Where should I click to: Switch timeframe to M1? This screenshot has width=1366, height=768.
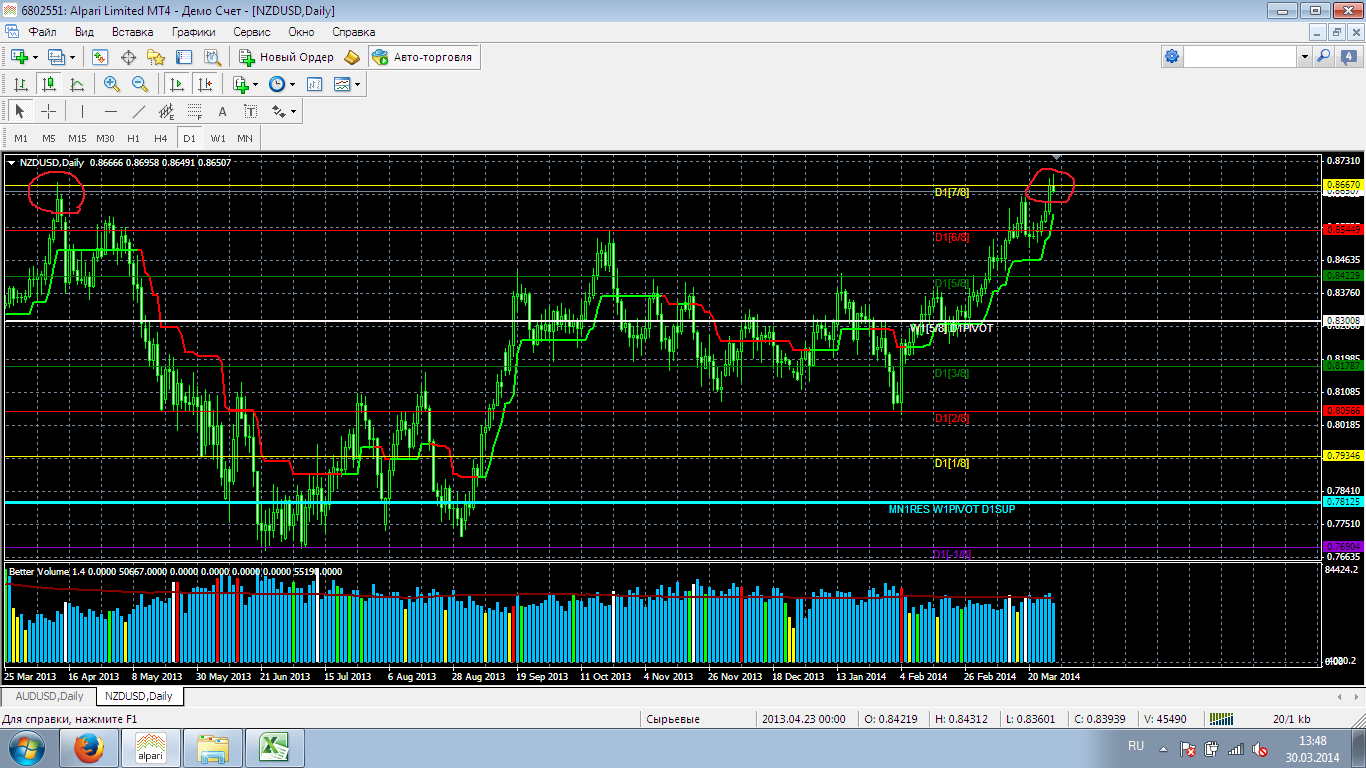click(21, 138)
